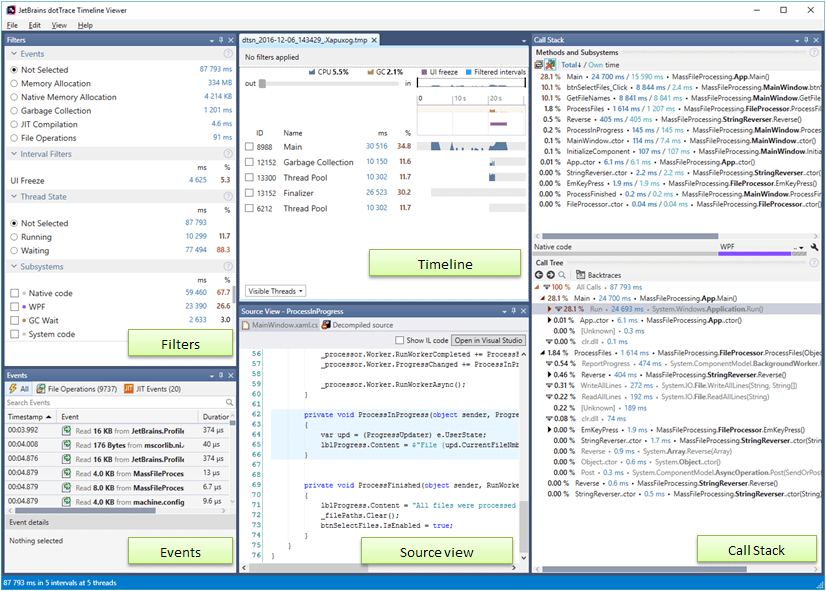826x591 pixels.
Task: Navigate back with Call Tree left arrow
Action: click(x=540, y=274)
